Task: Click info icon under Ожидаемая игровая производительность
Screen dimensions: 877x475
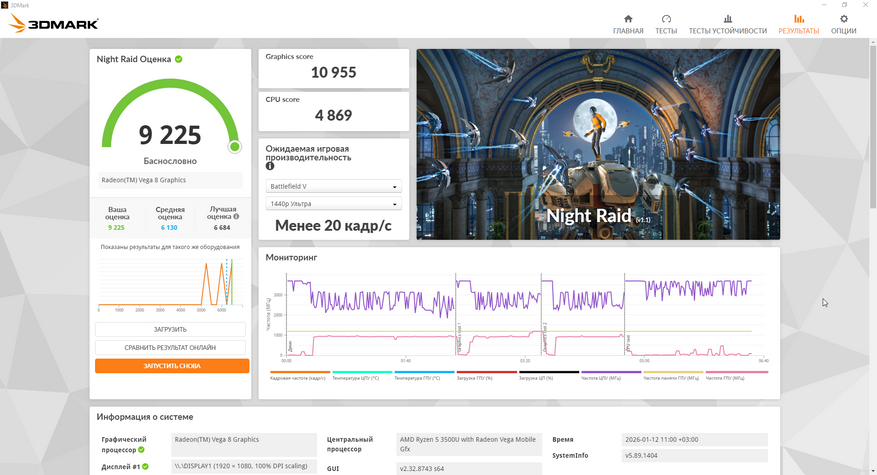Action: click(270, 166)
